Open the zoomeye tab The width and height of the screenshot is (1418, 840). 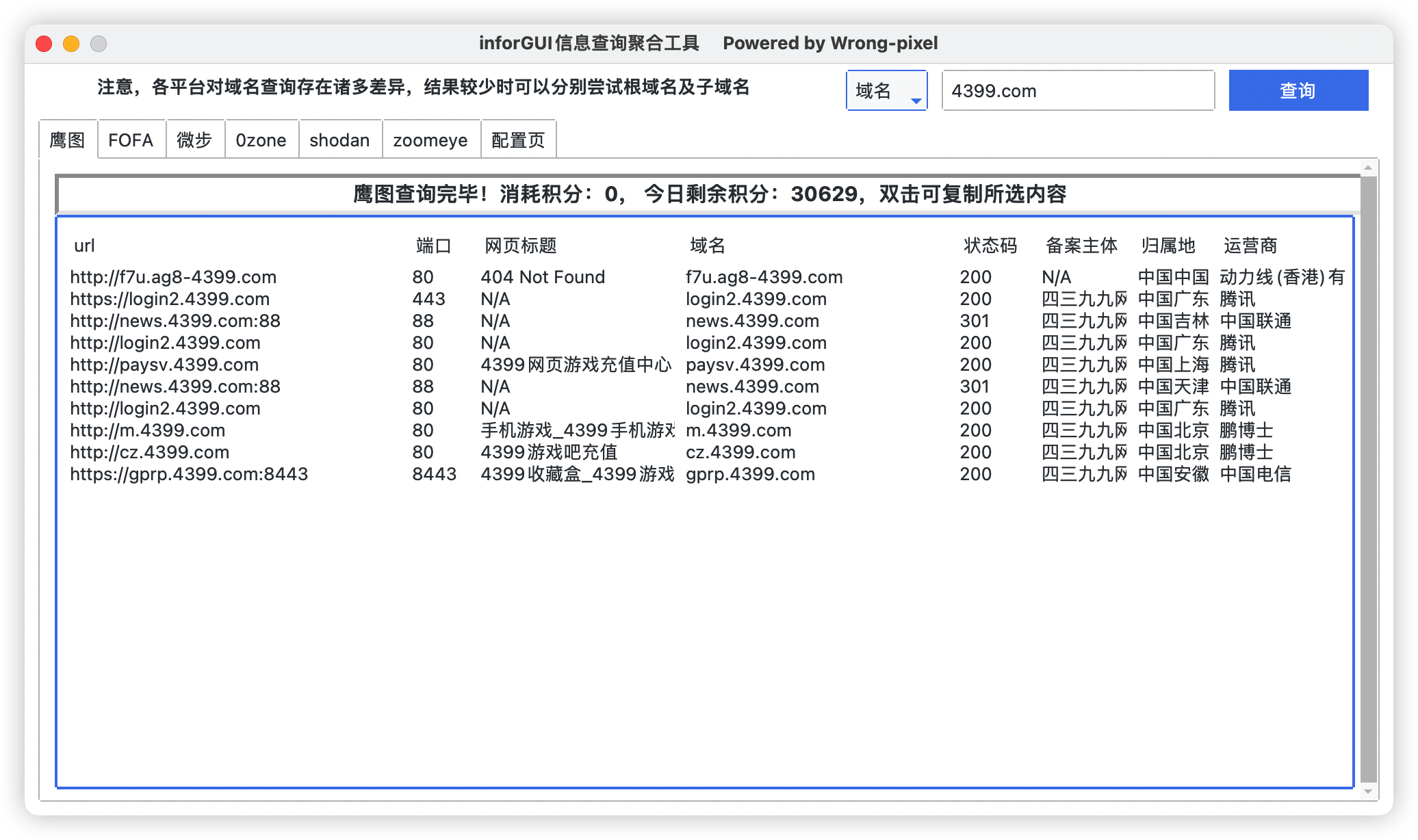point(430,140)
